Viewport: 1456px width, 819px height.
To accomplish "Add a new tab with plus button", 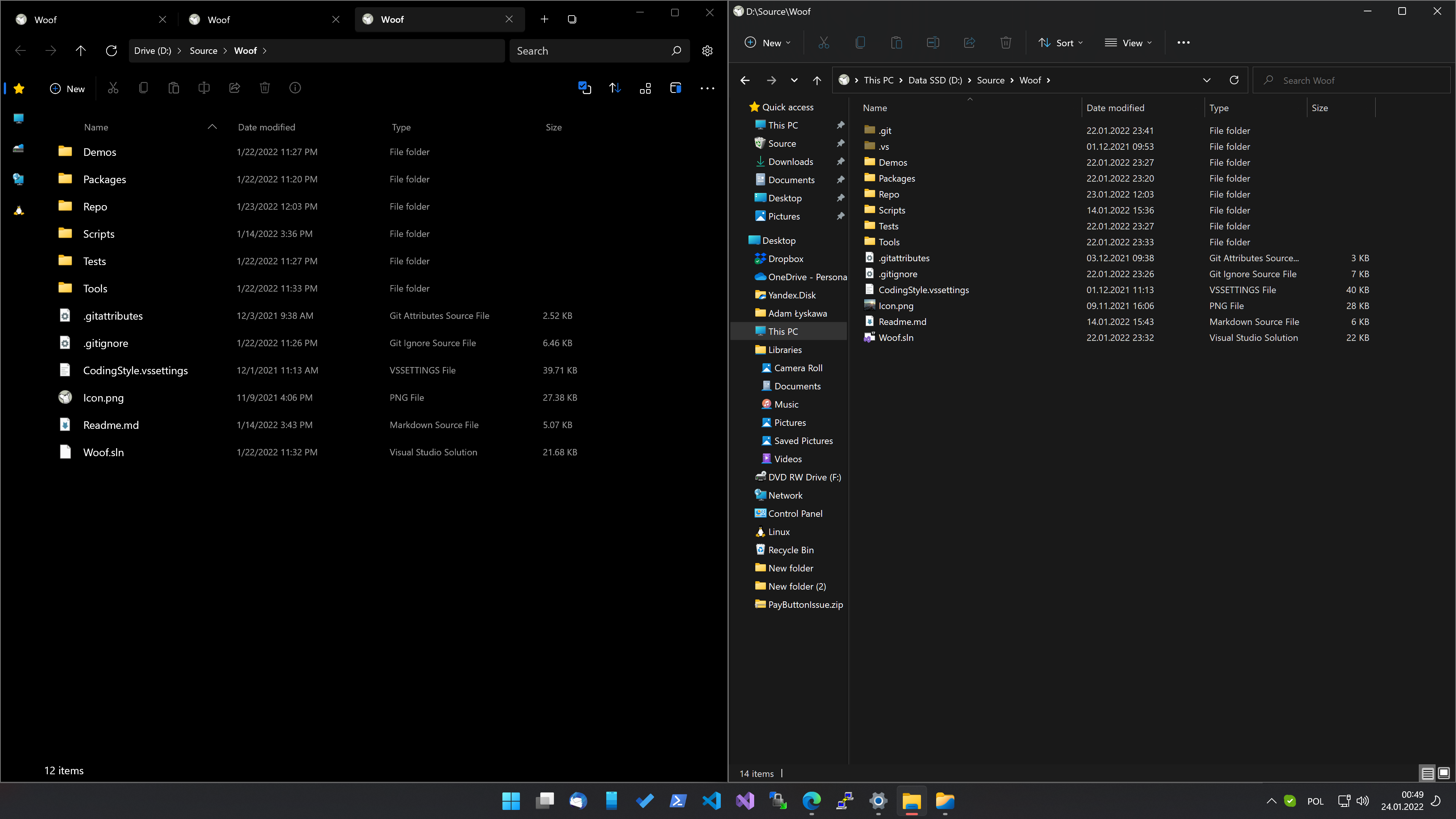I will pyautogui.click(x=544, y=19).
